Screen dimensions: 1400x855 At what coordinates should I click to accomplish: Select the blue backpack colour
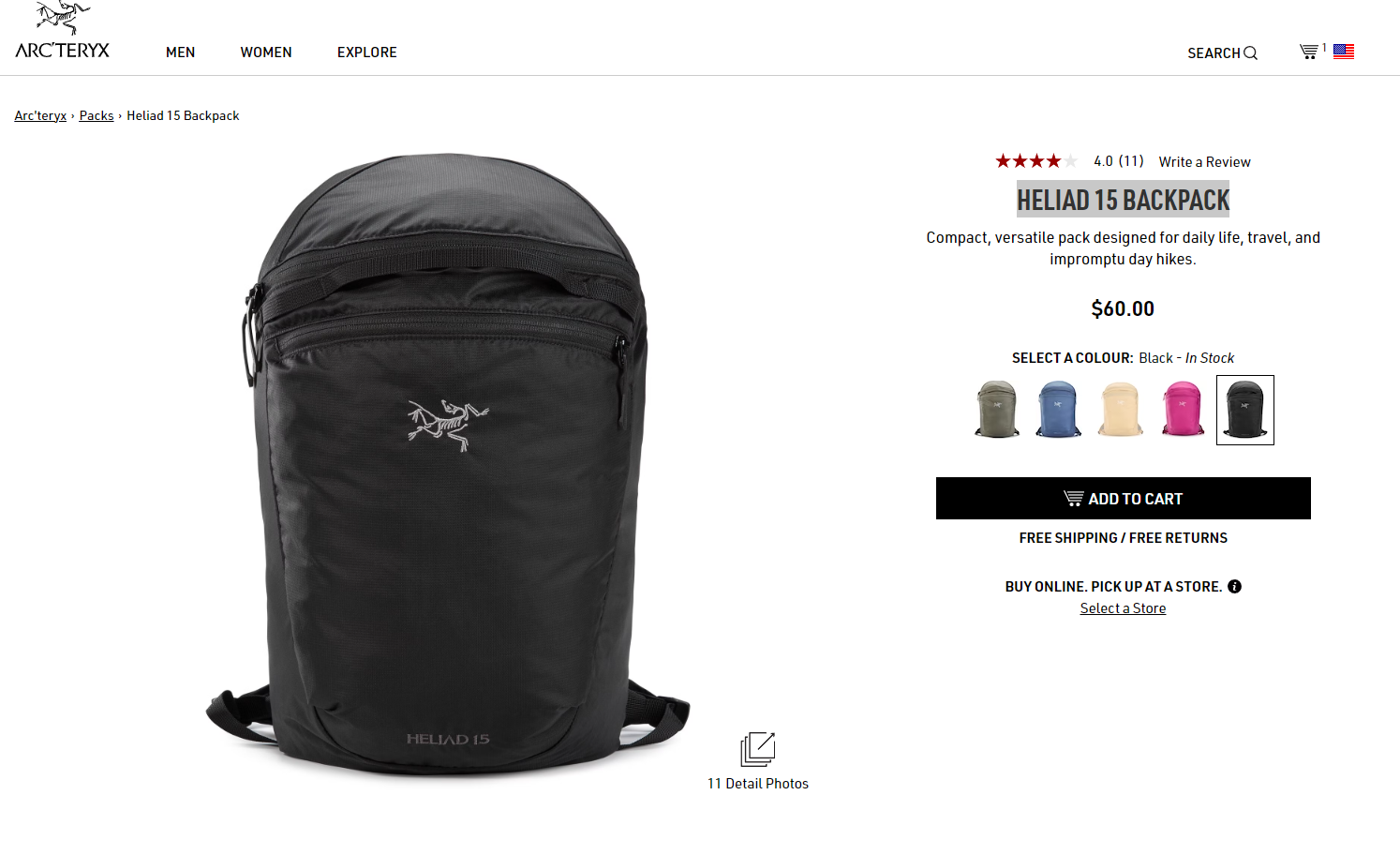tap(1058, 410)
